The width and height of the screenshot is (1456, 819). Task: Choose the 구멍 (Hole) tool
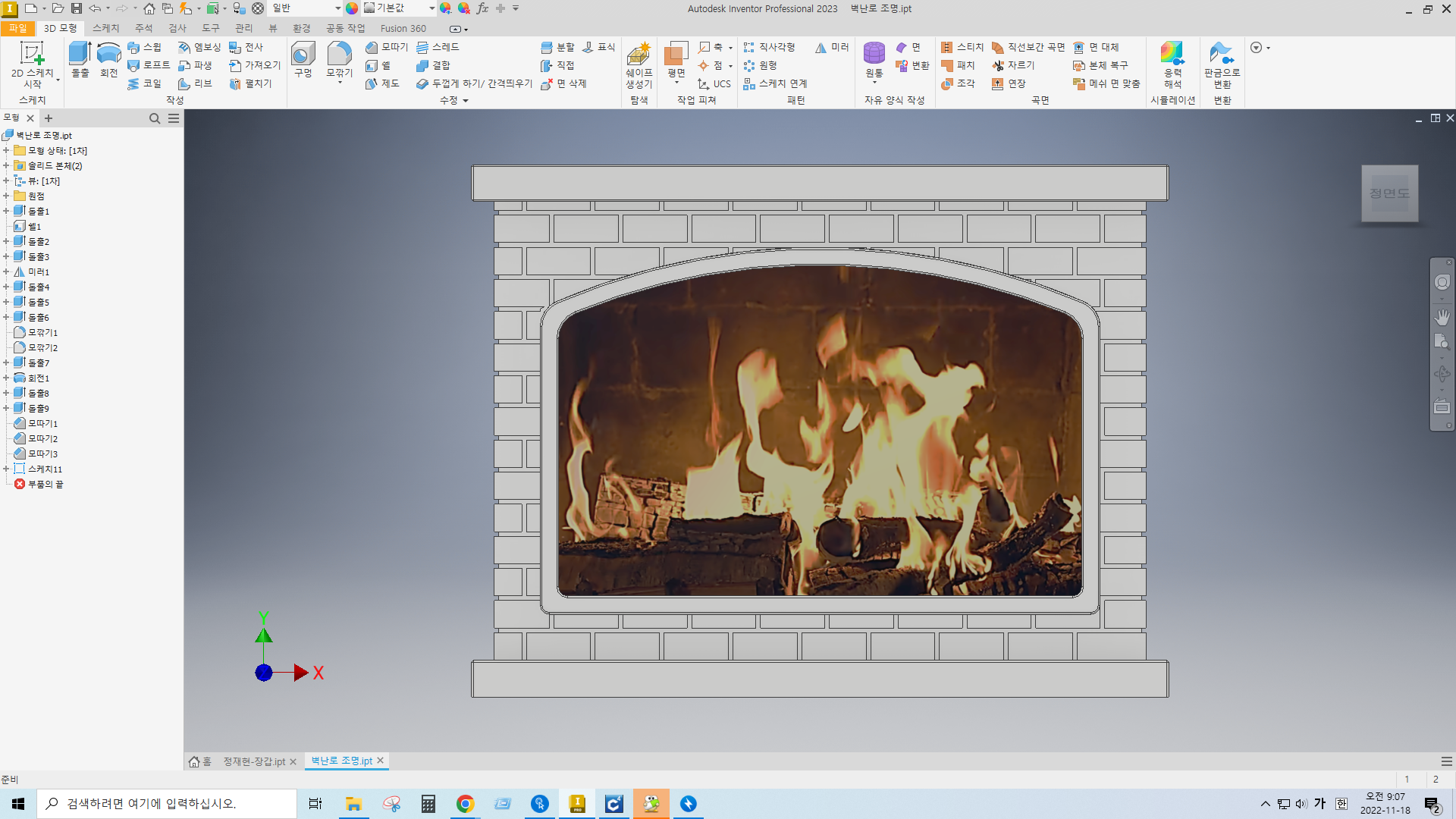[303, 60]
